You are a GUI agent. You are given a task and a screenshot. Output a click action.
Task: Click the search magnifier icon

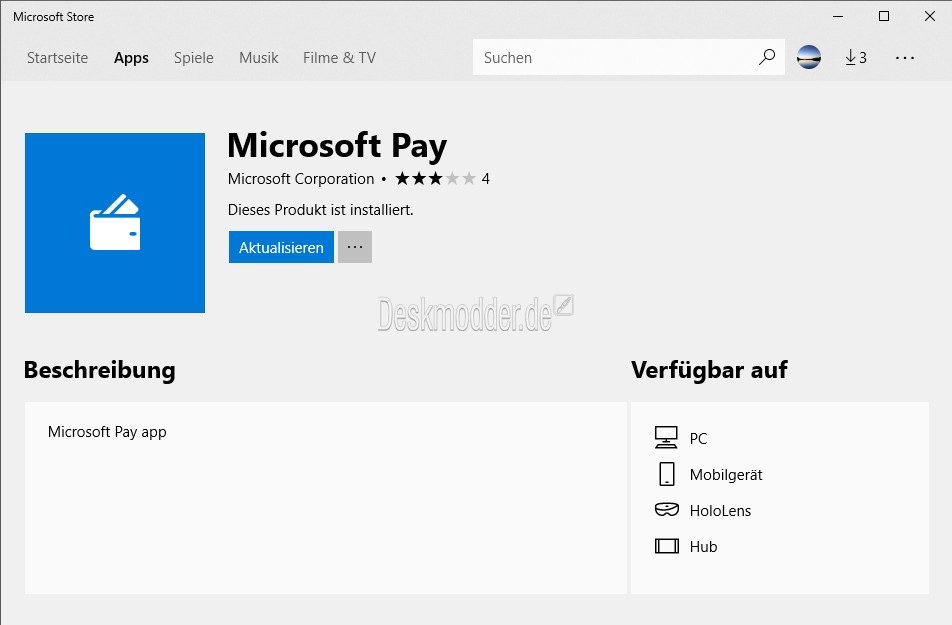click(767, 57)
